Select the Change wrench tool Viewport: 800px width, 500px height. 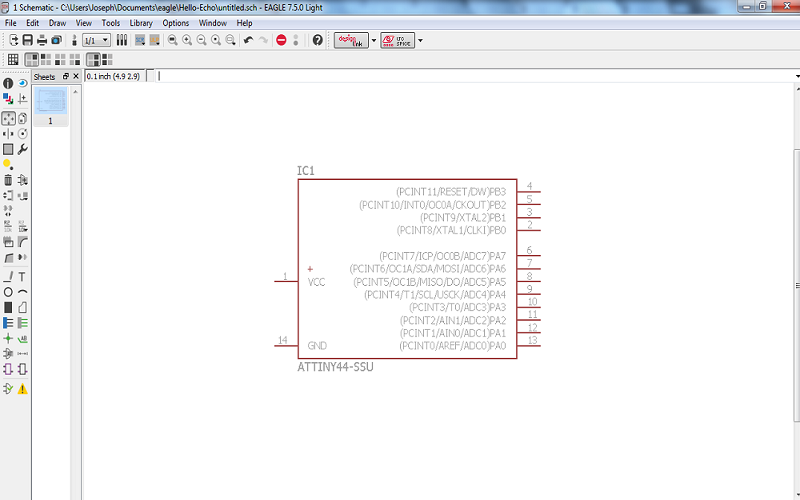point(22,149)
